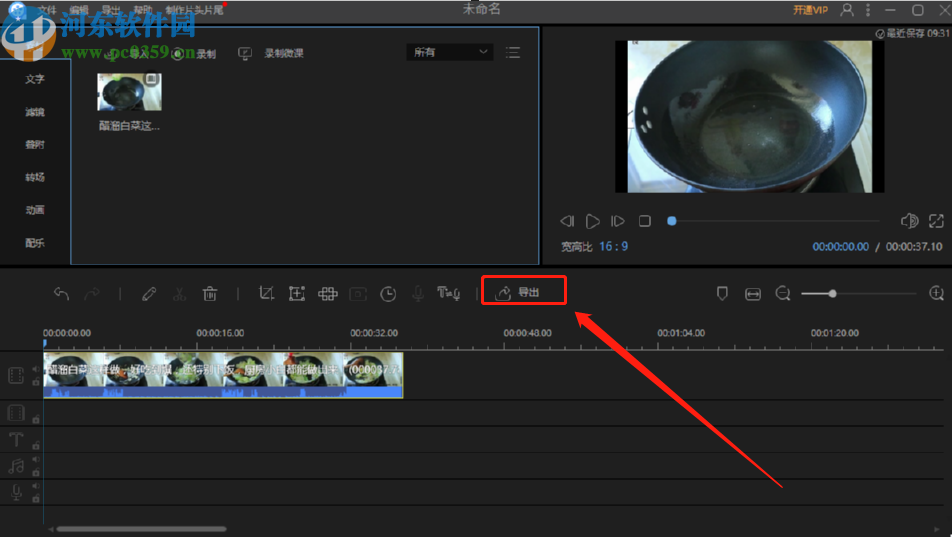Screen dimensions: 952x537
Task: Open the 制作片头片尾 menu
Action: [x=194, y=10]
